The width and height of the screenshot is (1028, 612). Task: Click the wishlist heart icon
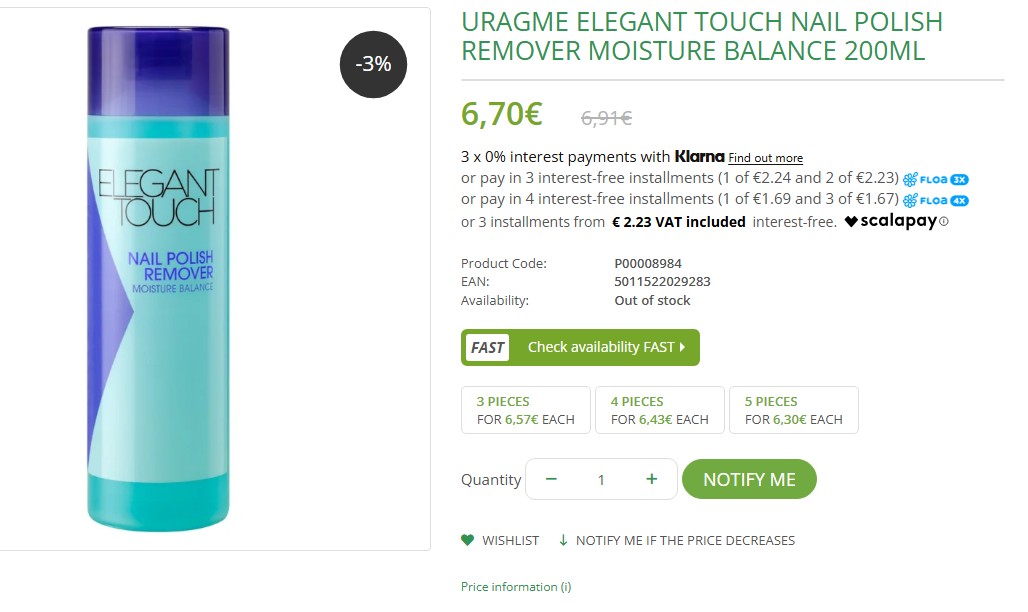(x=467, y=540)
